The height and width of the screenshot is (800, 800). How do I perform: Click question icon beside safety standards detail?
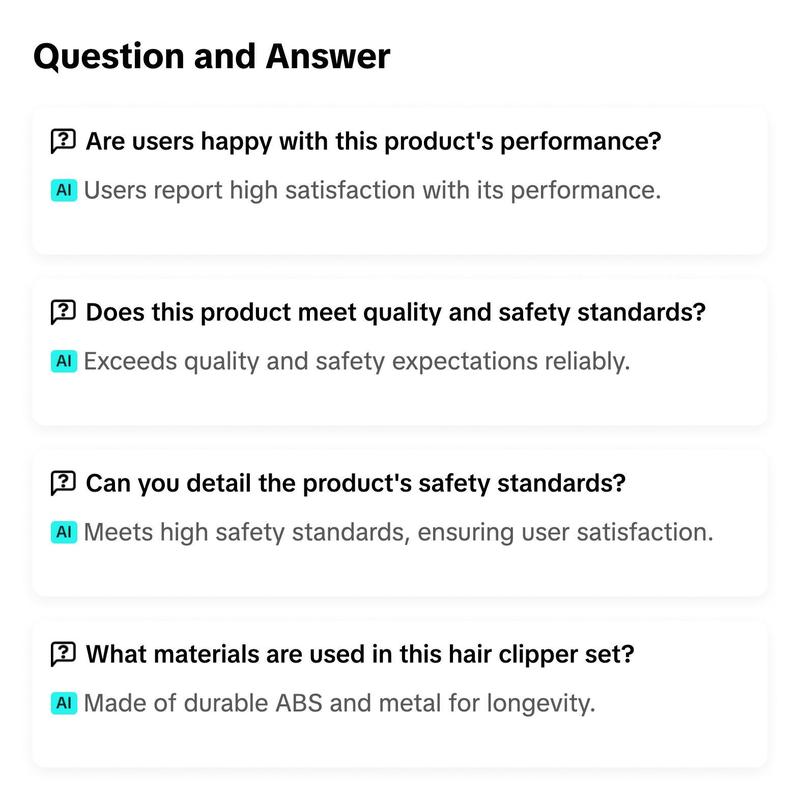(63, 483)
